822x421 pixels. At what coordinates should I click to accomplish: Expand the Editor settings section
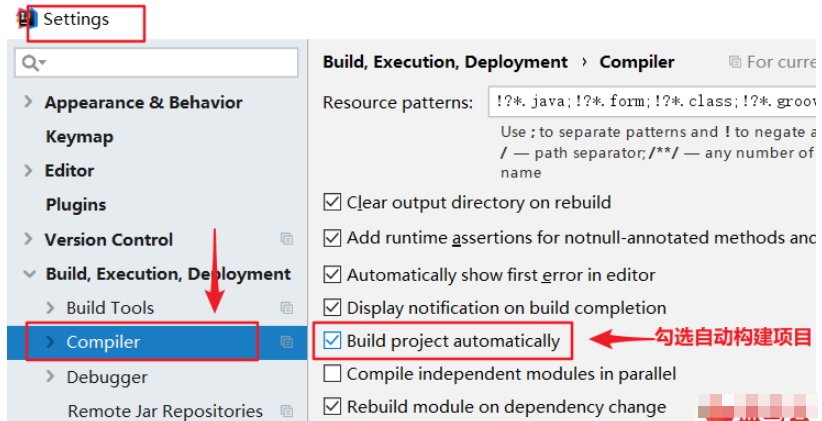pos(28,171)
